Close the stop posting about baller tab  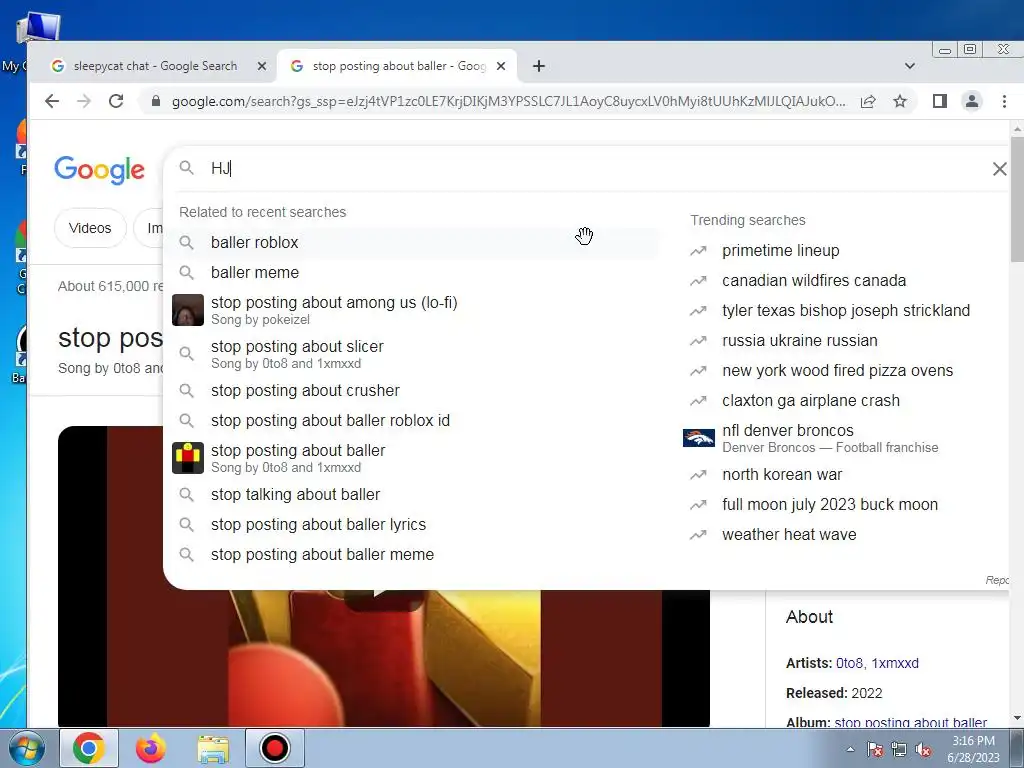point(501,66)
